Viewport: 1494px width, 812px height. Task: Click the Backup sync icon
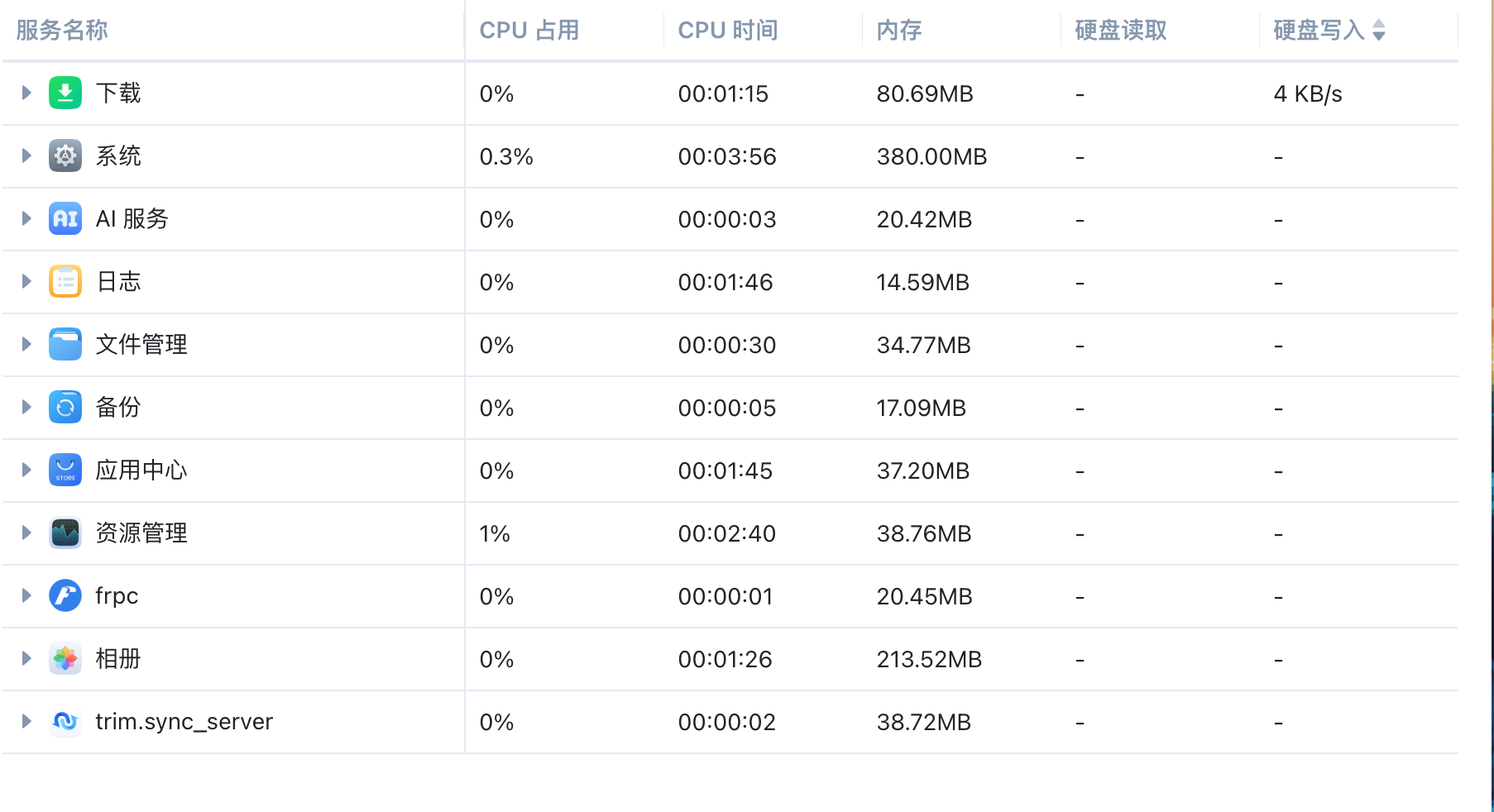point(65,407)
